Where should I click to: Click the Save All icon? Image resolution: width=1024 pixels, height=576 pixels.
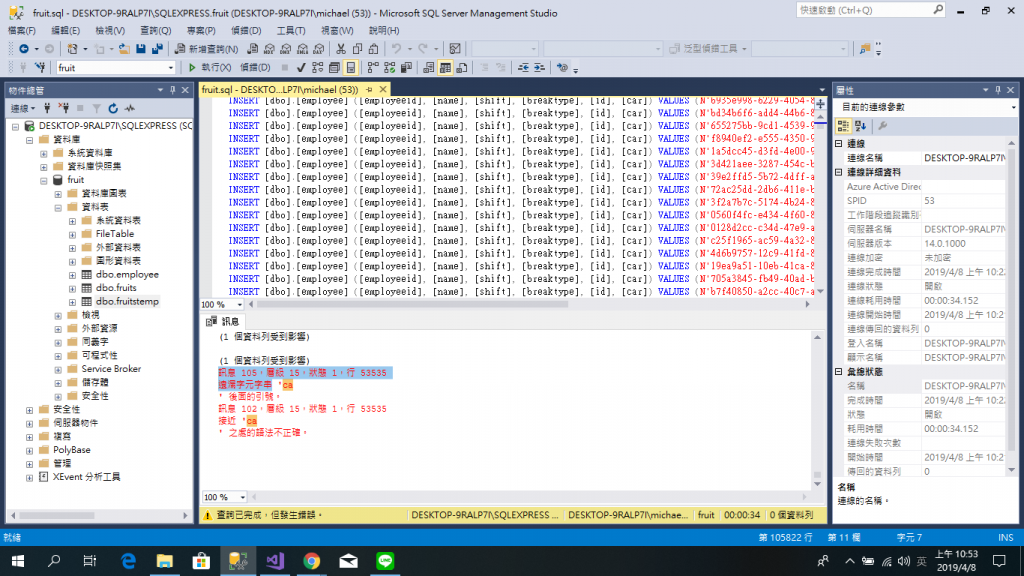pyautogui.click(x=157, y=49)
